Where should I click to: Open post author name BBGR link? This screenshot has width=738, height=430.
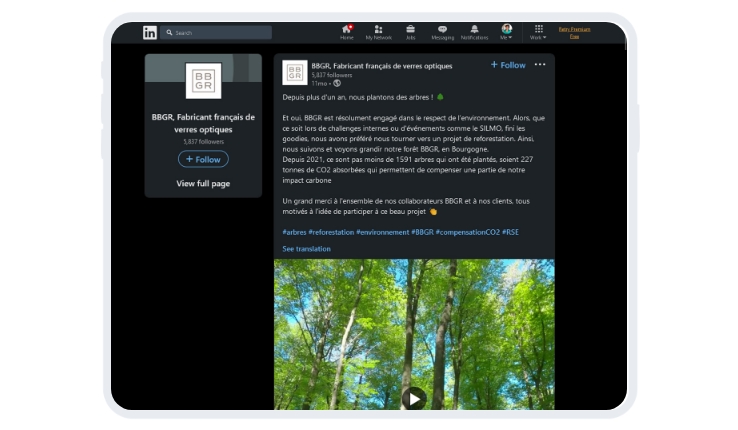(x=382, y=66)
